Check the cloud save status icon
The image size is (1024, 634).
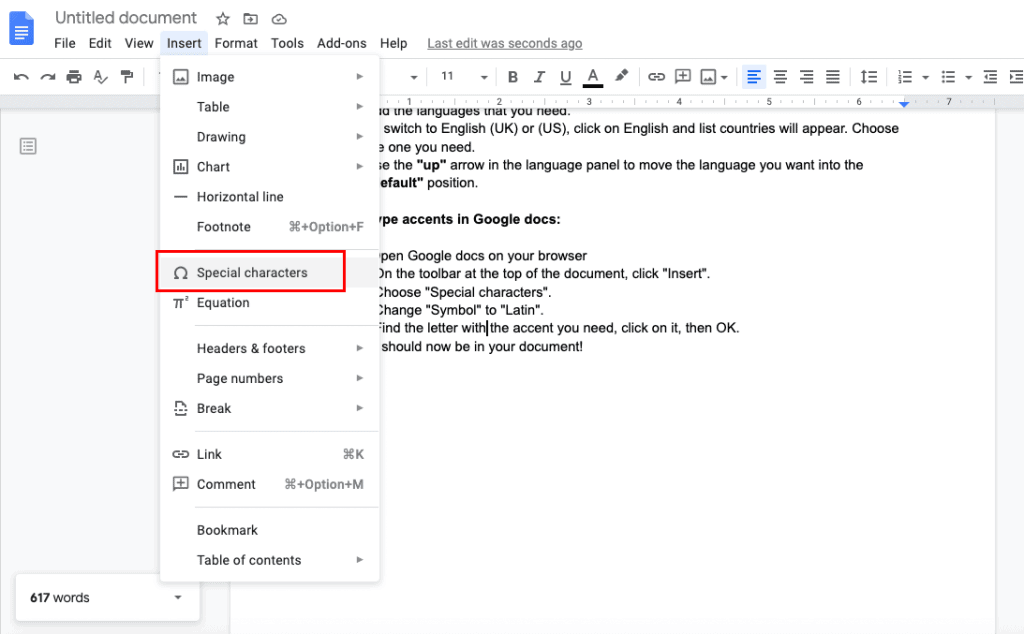pyautogui.click(x=279, y=19)
